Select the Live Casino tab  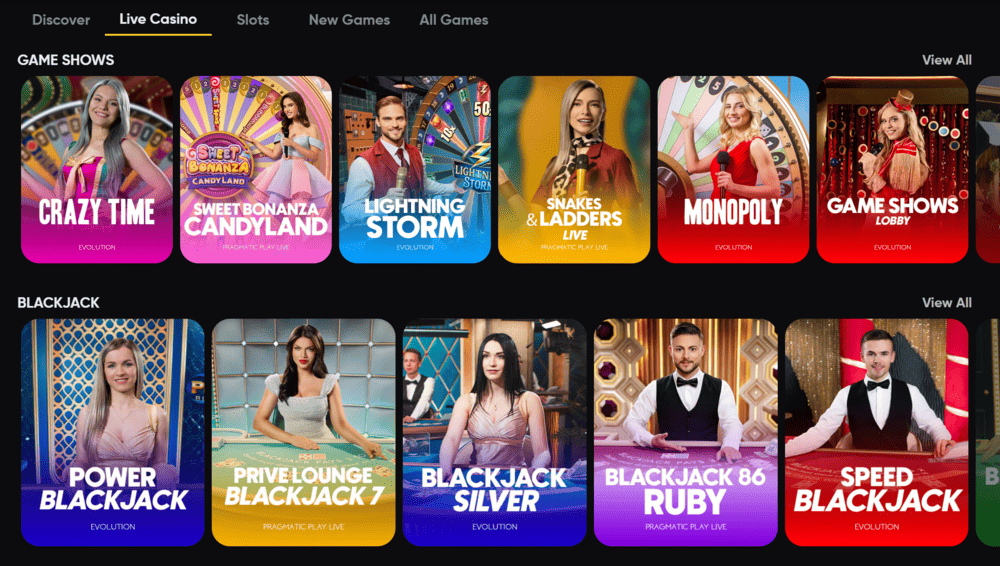click(x=158, y=19)
